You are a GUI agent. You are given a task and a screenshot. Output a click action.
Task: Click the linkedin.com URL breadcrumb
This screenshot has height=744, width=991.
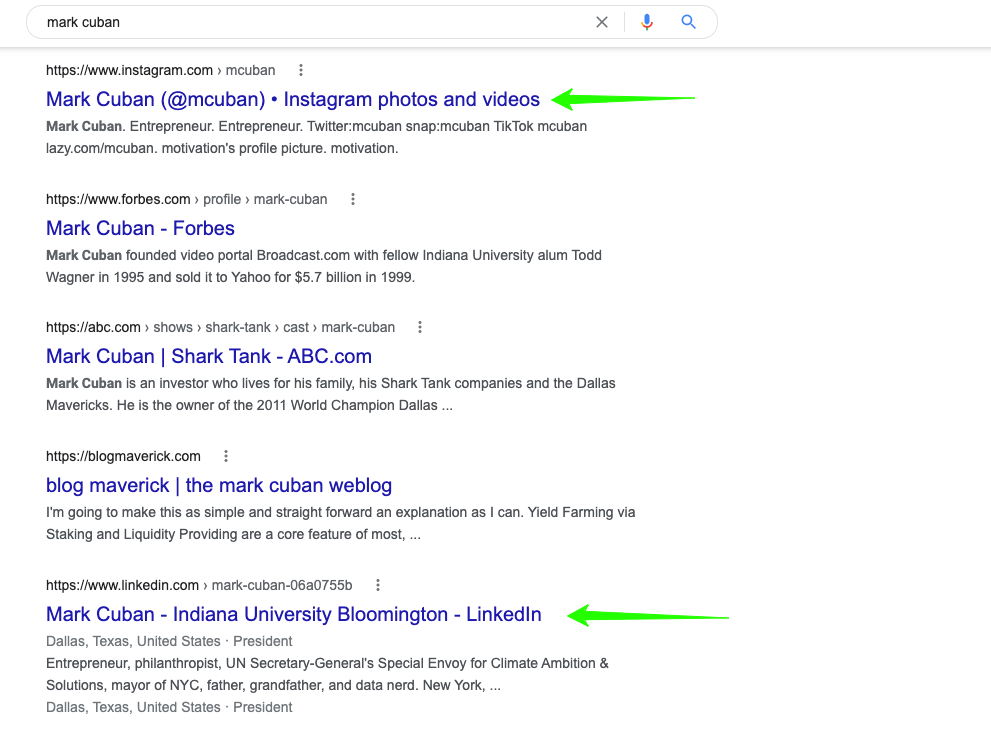198,585
